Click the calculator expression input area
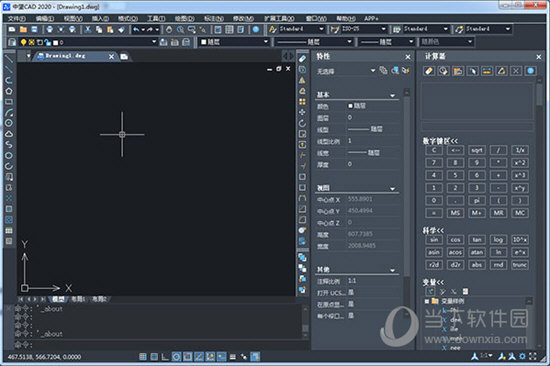The width and height of the screenshot is (550, 366). [477, 126]
